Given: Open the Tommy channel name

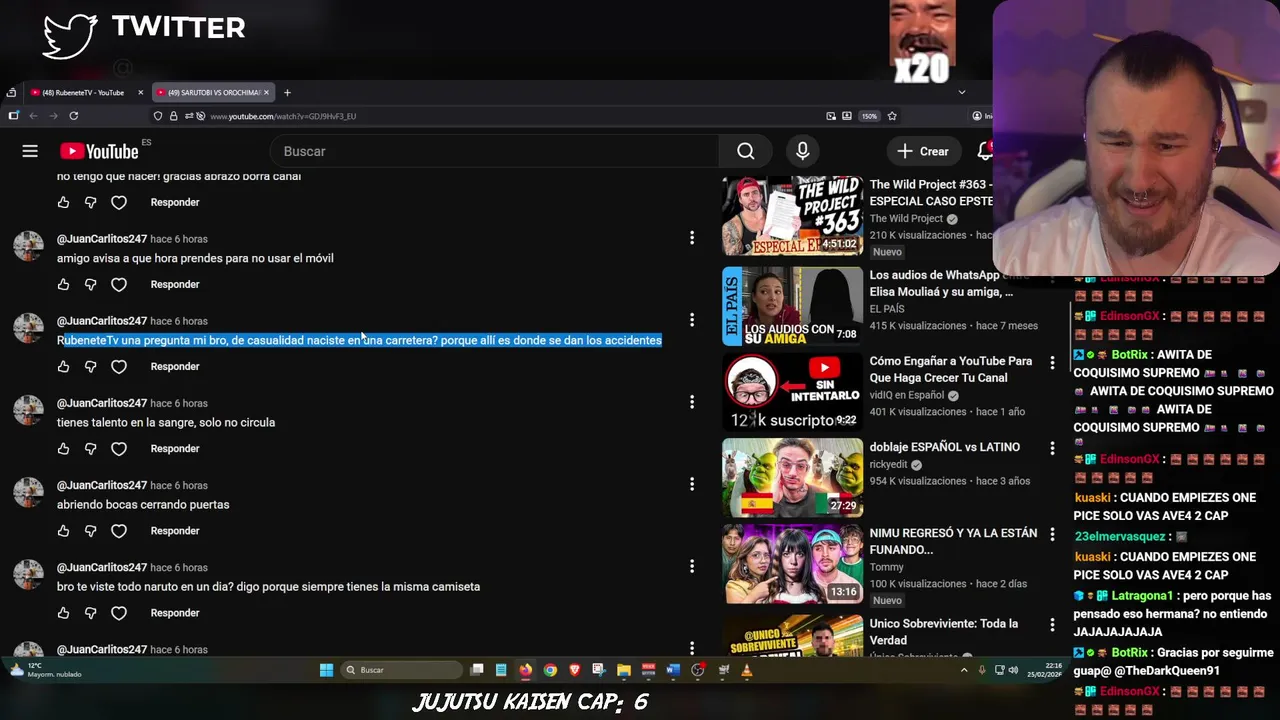Looking at the screenshot, I should point(886,567).
